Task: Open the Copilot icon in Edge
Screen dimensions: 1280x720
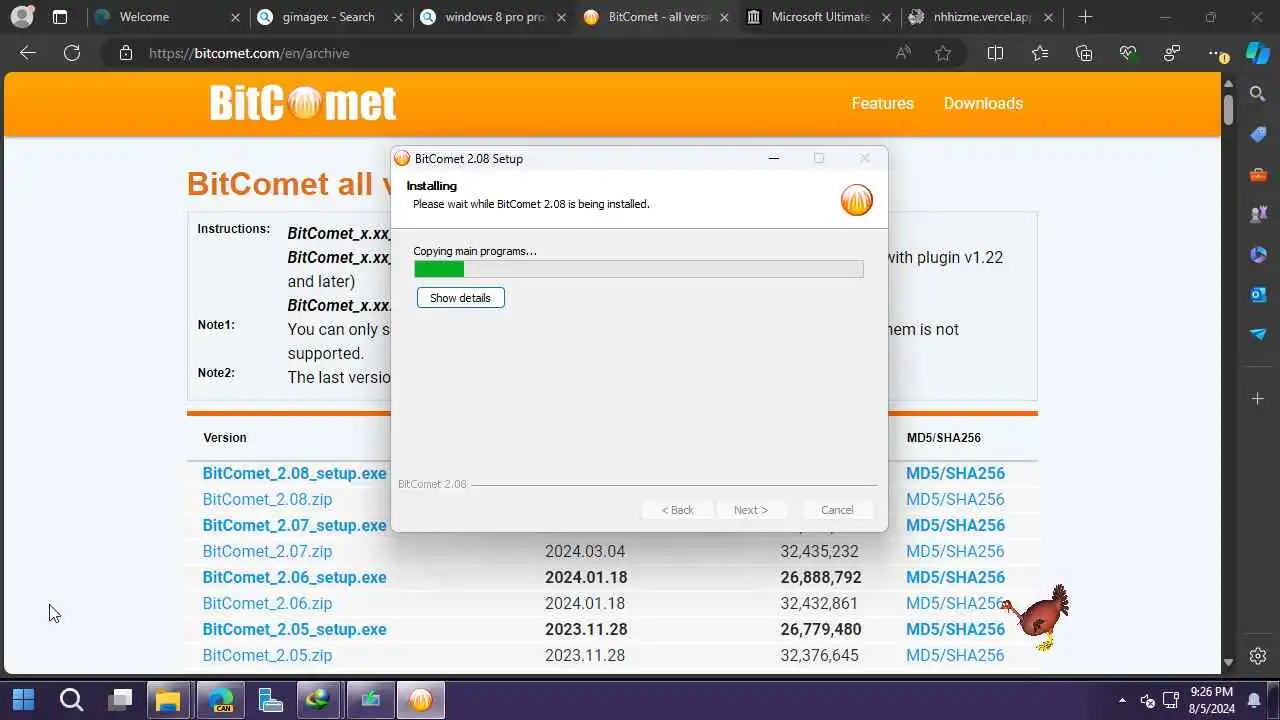Action: click(x=1257, y=53)
